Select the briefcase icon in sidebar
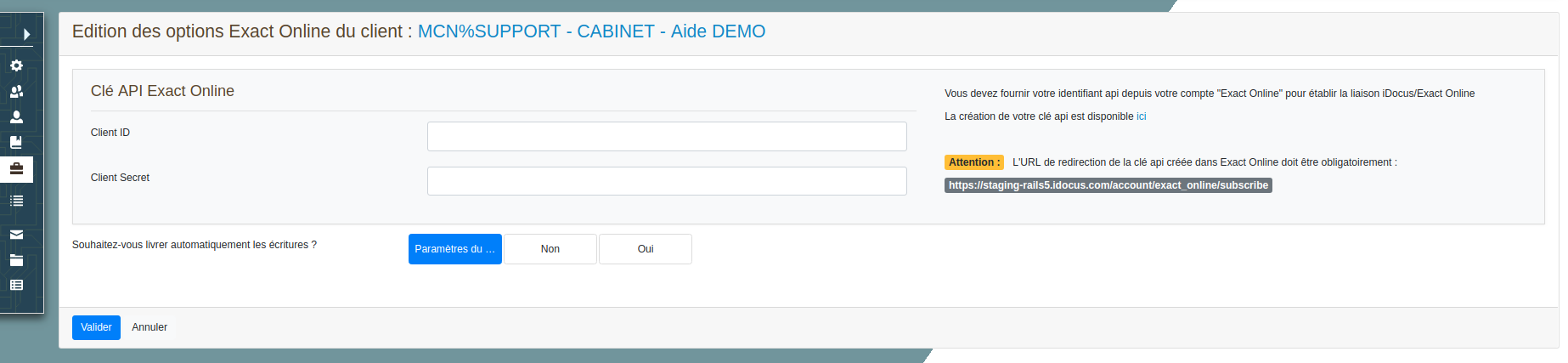This screenshot has height=363, width=1568. tap(16, 169)
